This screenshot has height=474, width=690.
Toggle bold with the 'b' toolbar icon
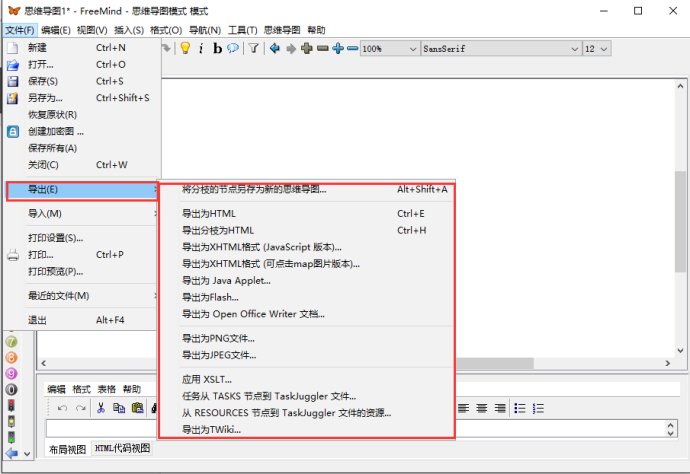[217, 48]
